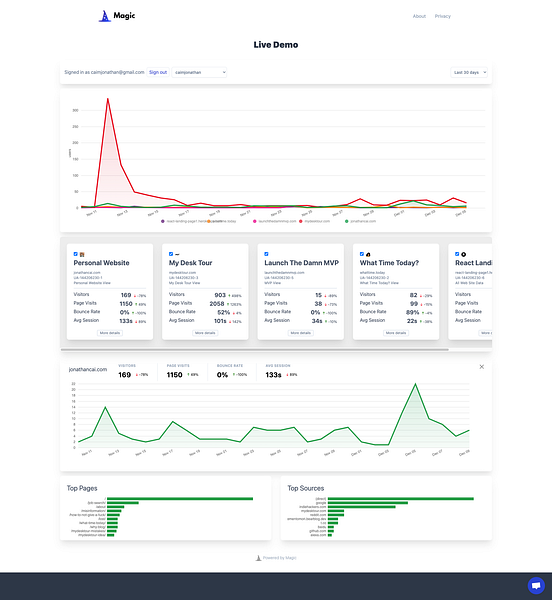
Task: Click the 903 visitors value on My Desk Tour
Action: (220, 295)
